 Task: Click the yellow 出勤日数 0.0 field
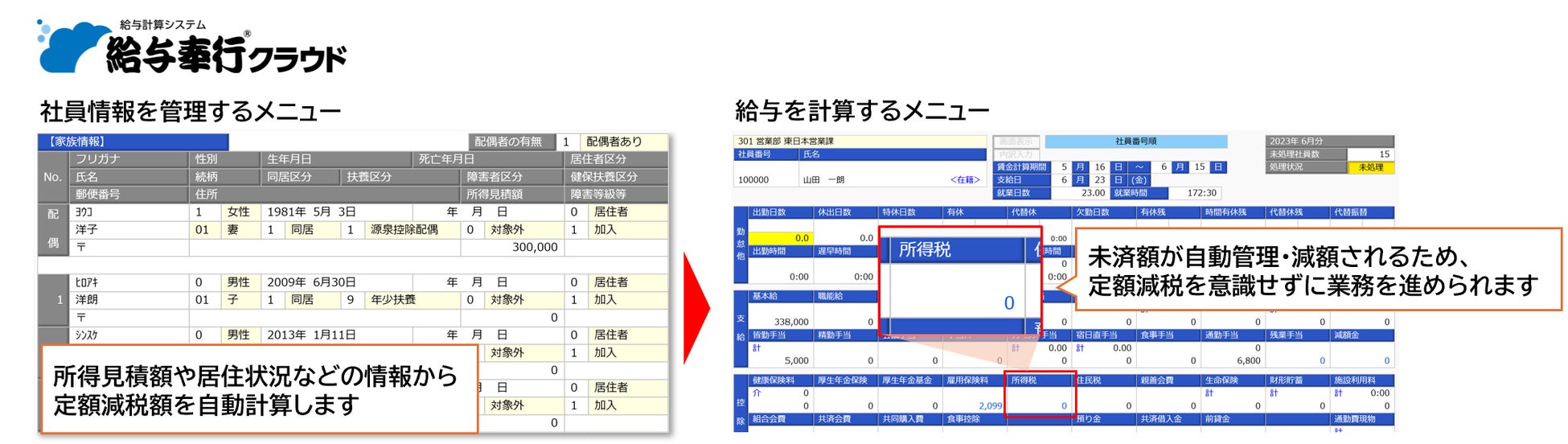pos(780,238)
